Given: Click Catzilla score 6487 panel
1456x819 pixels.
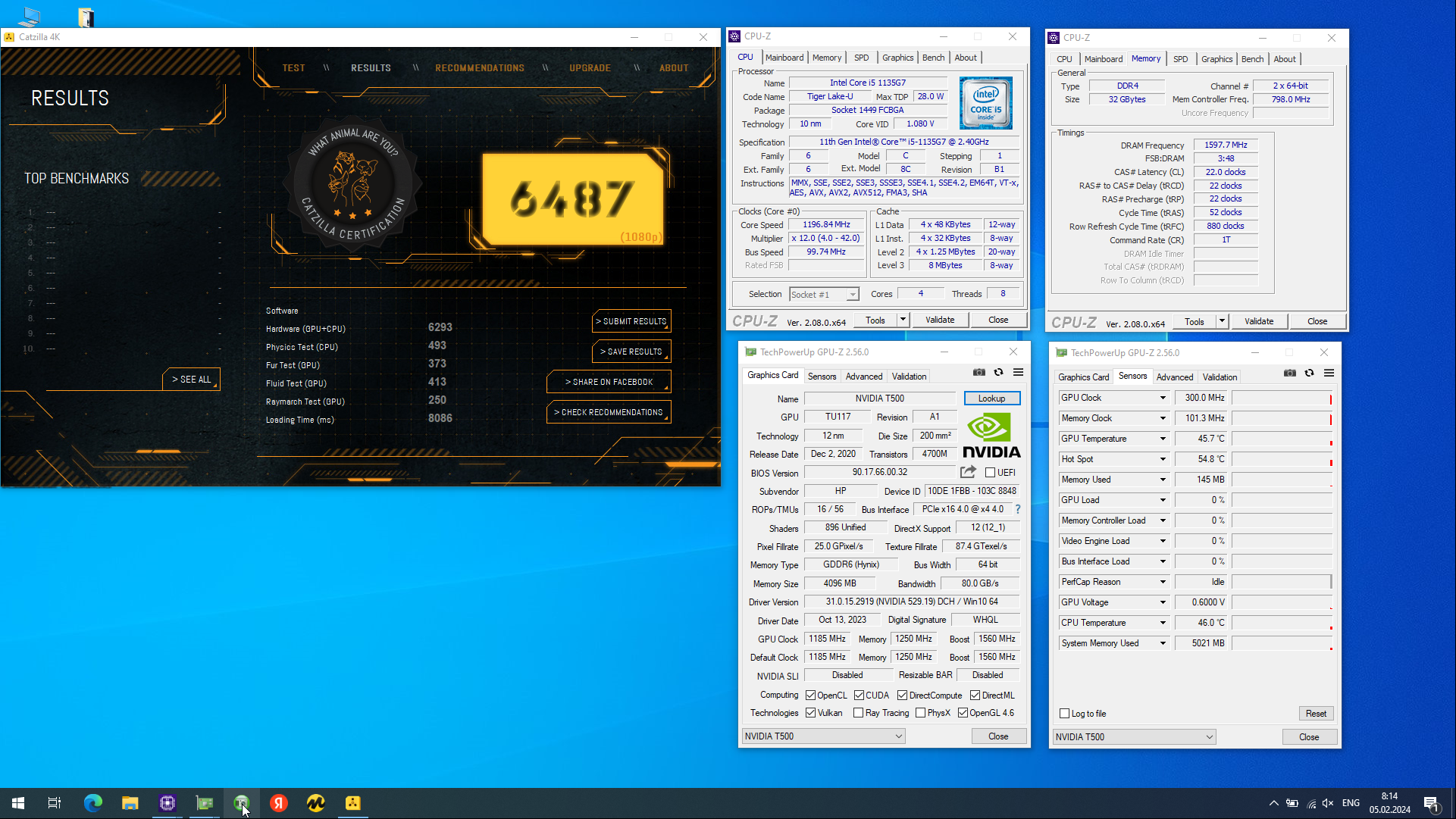Looking at the screenshot, I should pyautogui.click(x=574, y=200).
